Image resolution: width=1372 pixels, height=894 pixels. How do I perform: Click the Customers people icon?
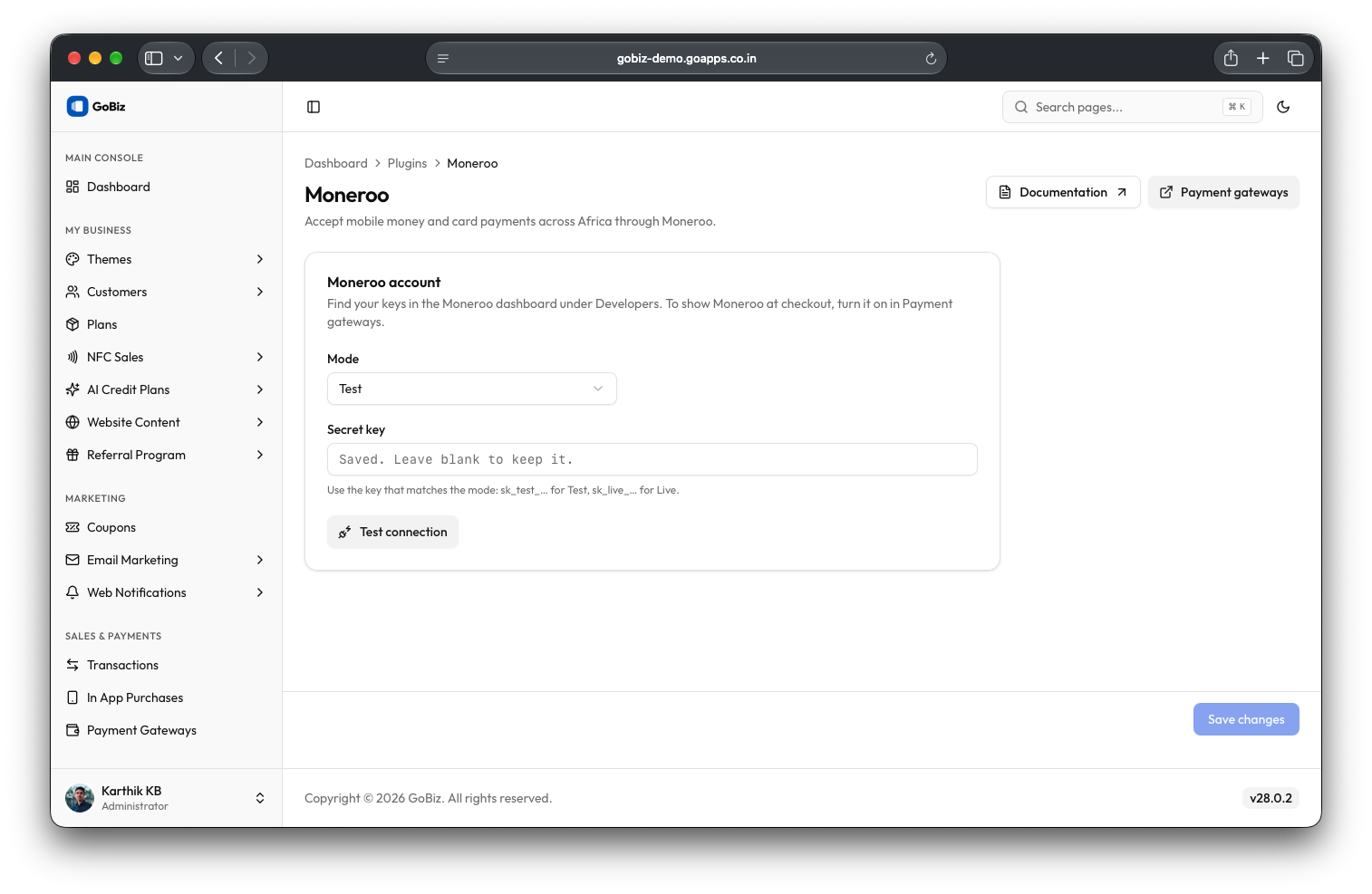[72, 292]
